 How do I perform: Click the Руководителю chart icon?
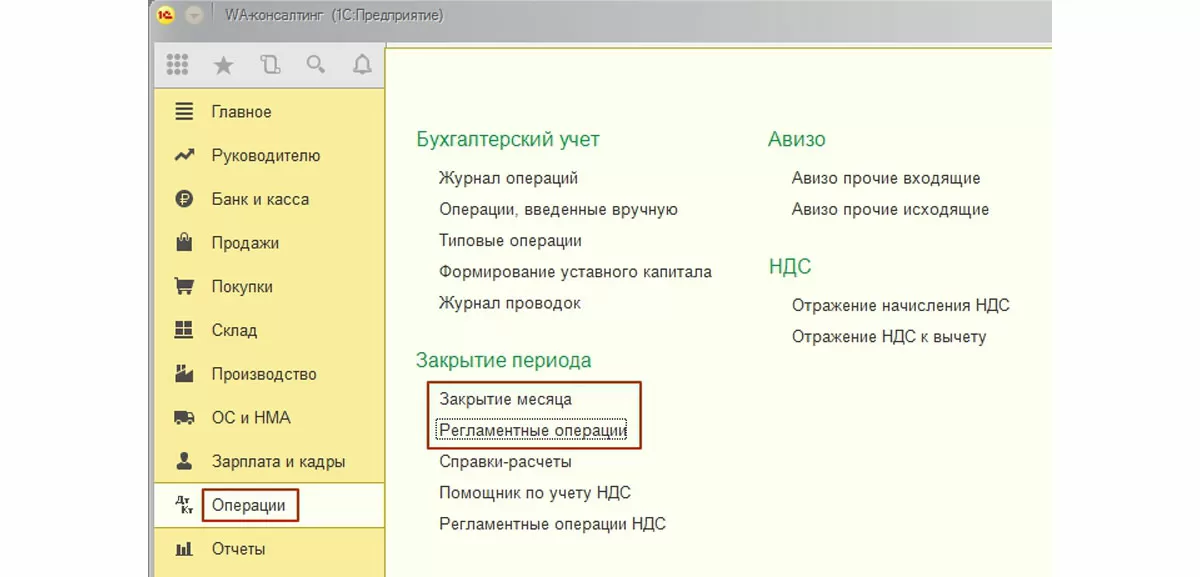click(x=184, y=155)
